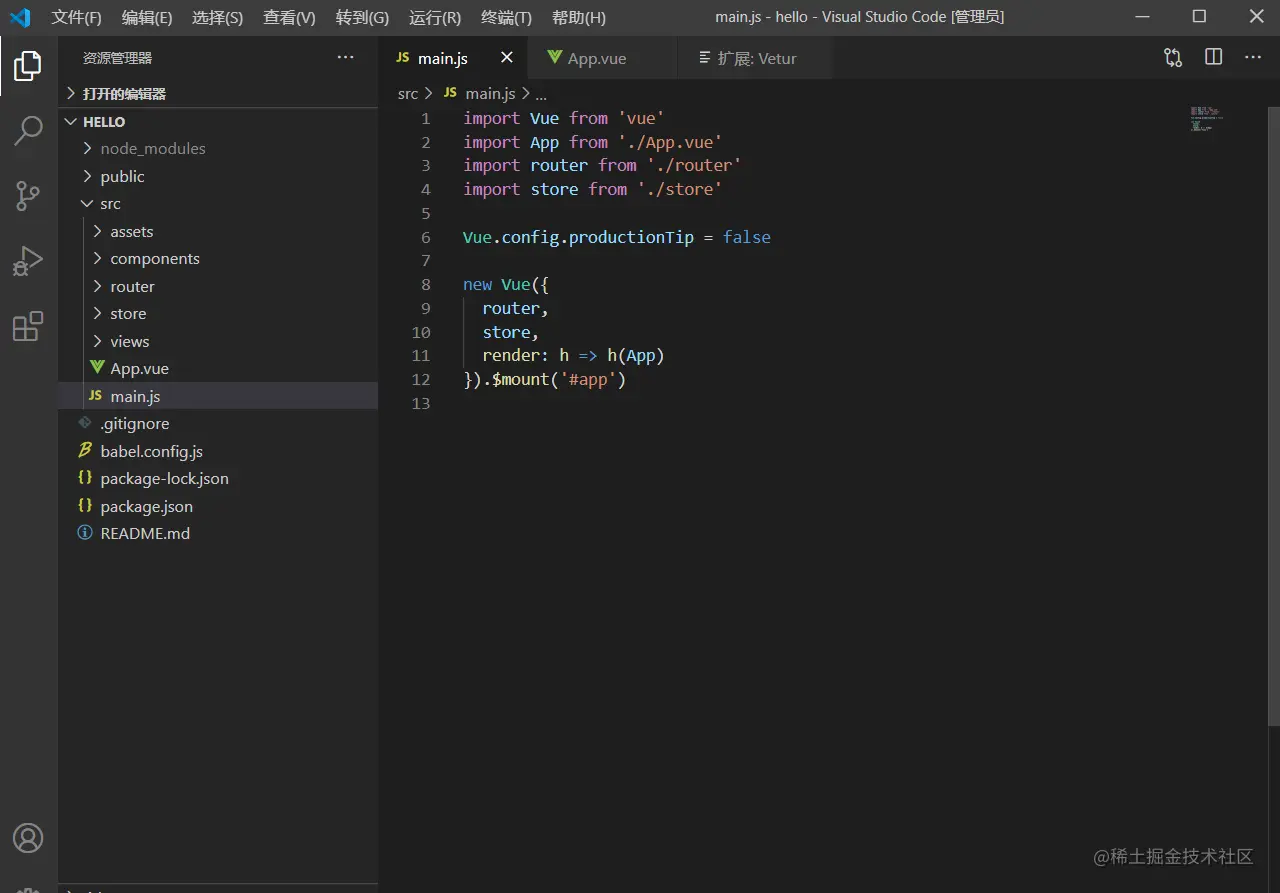Open package-lock.json from the explorer

coord(218,478)
